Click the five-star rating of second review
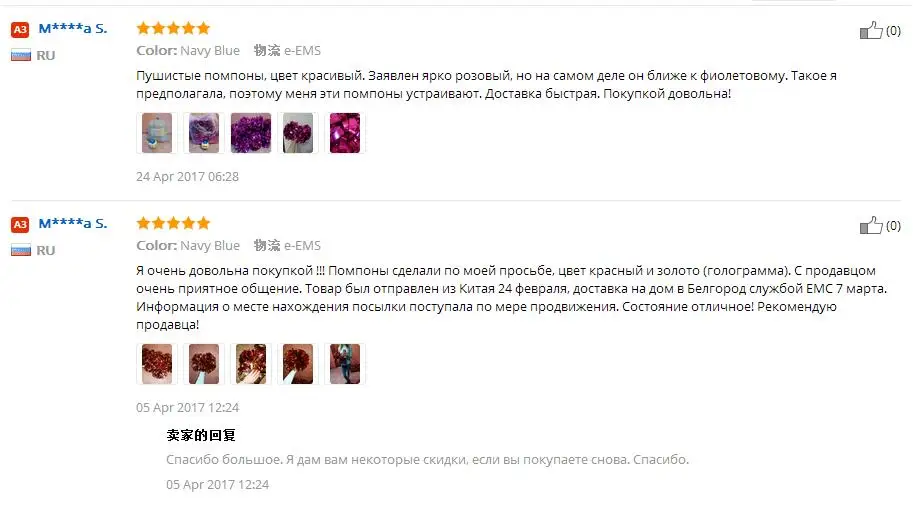Screen dimensions: 913x509 coord(173,223)
